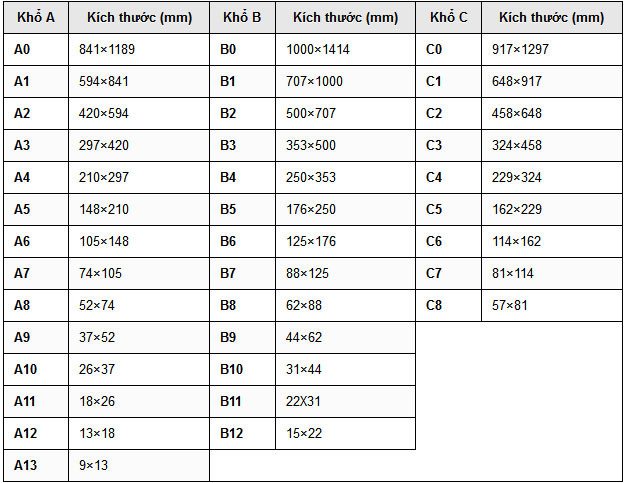Click the 57×81 dimension cell
The height and width of the screenshot is (483, 627).
510,305
